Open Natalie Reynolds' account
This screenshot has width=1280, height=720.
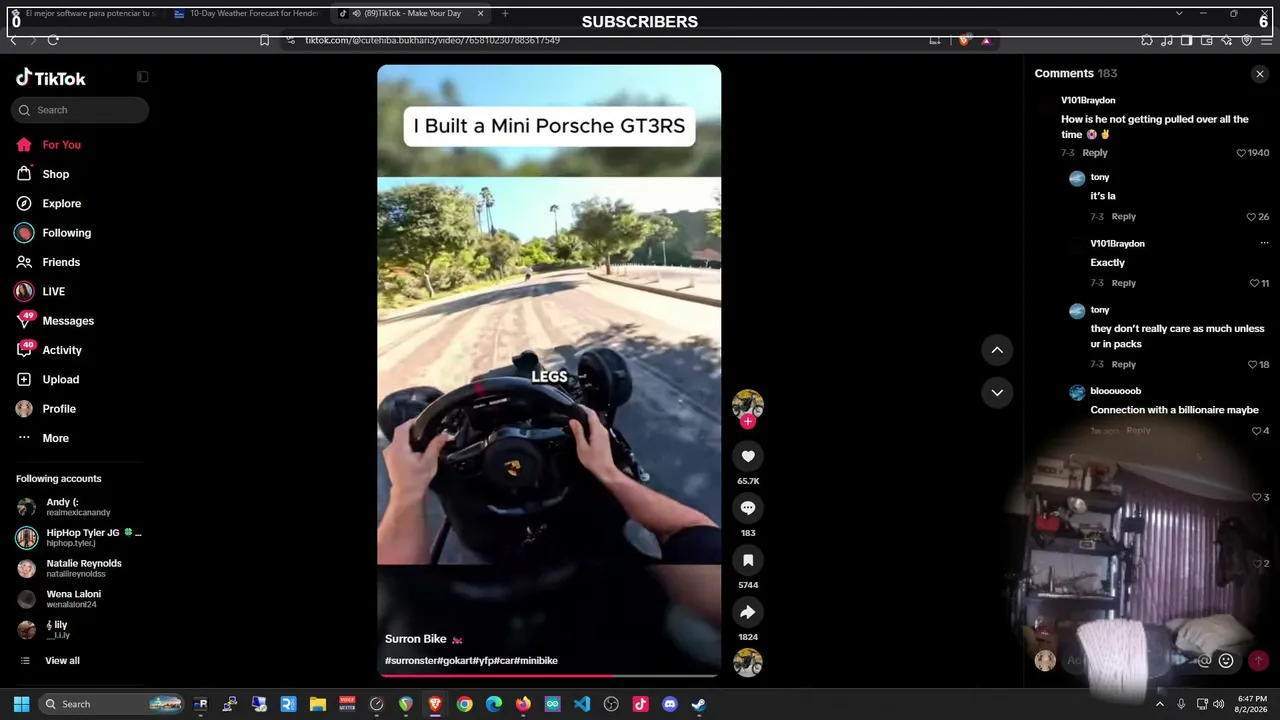coord(70,568)
